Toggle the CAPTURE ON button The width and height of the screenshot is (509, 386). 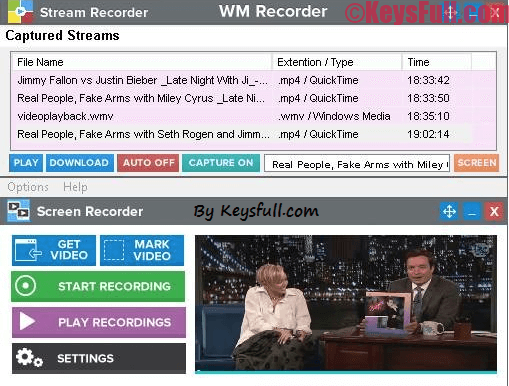(x=221, y=163)
